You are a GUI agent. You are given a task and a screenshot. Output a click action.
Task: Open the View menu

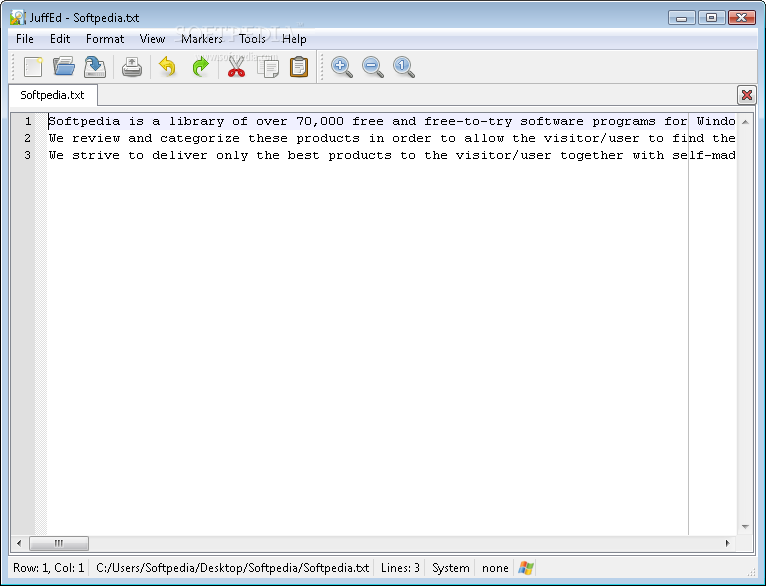[152, 39]
